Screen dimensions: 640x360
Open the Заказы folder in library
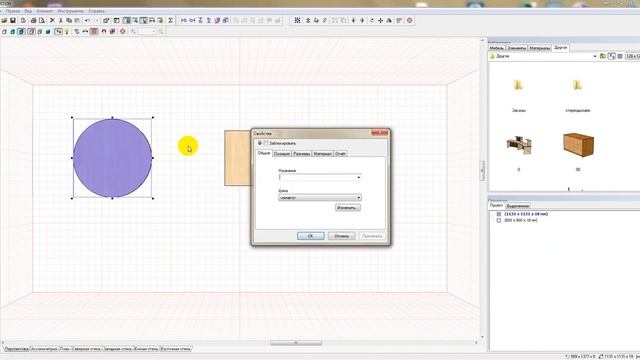pyautogui.click(x=518, y=85)
